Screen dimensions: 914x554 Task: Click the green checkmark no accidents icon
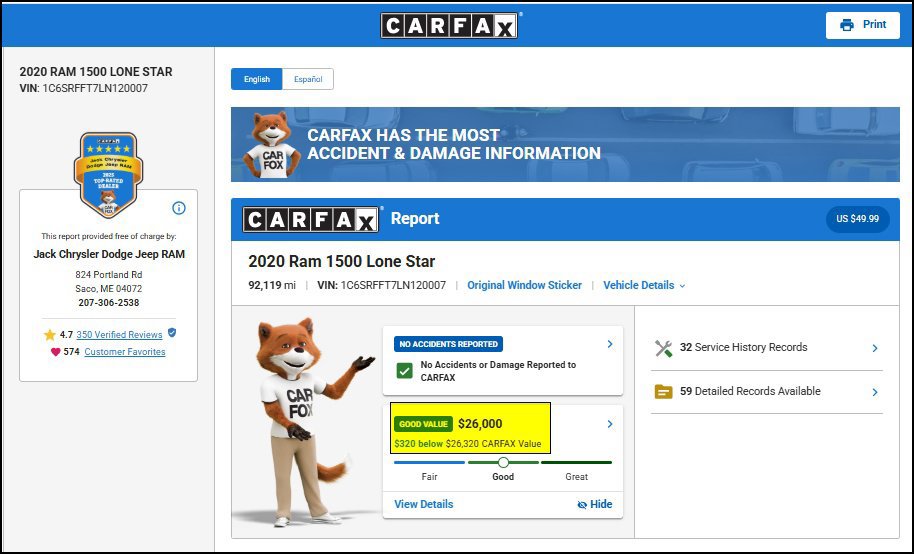pyautogui.click(x=404, y=371)
